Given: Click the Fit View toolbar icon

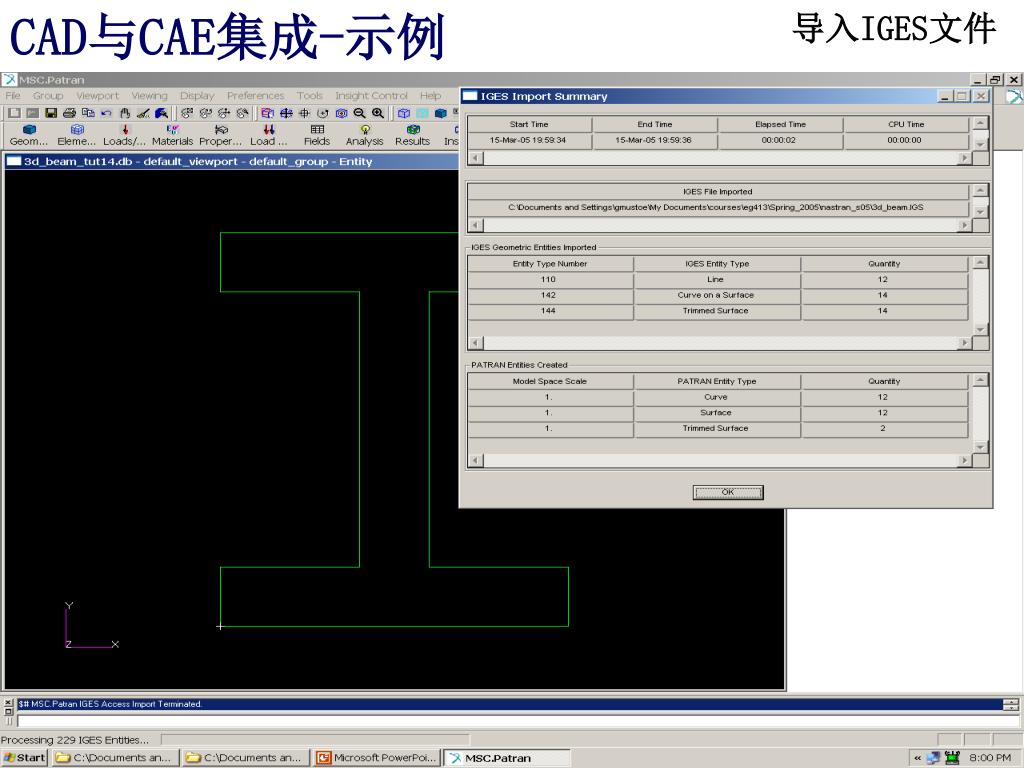Looking at the screenshot, I should pos(286,113).
